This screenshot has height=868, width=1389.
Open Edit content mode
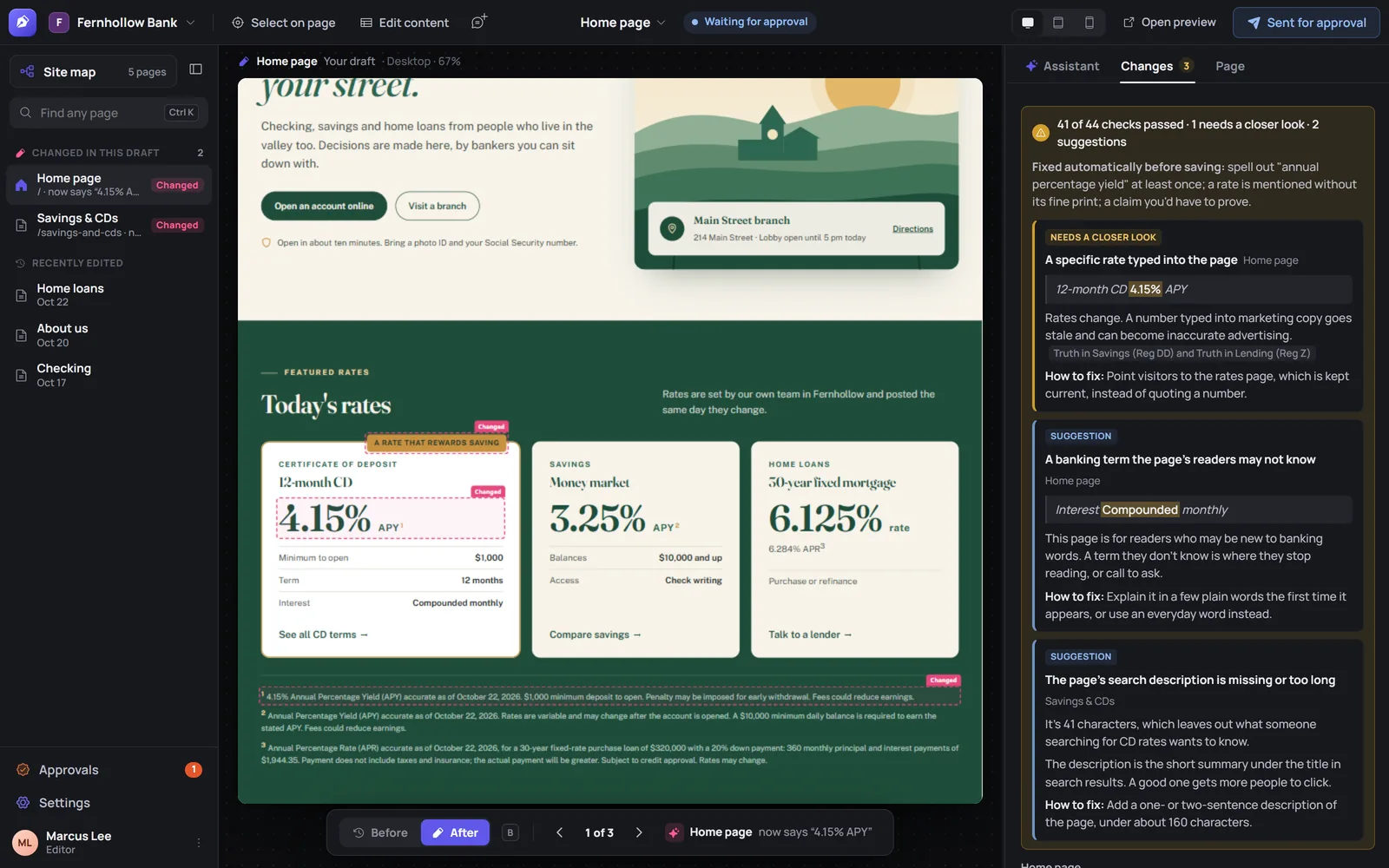405,23
